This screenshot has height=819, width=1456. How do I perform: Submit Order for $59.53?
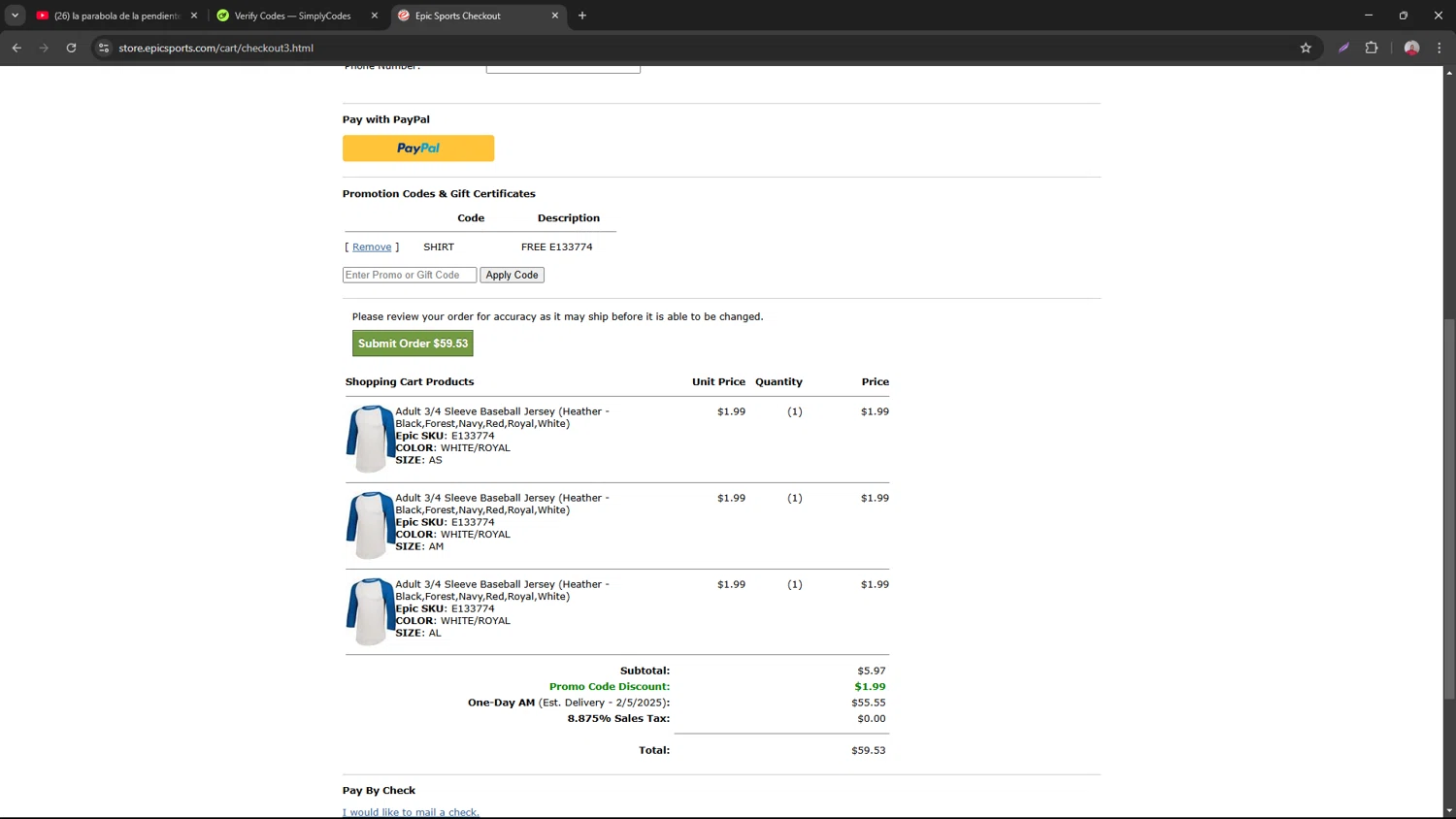click(x=413, y=344)
